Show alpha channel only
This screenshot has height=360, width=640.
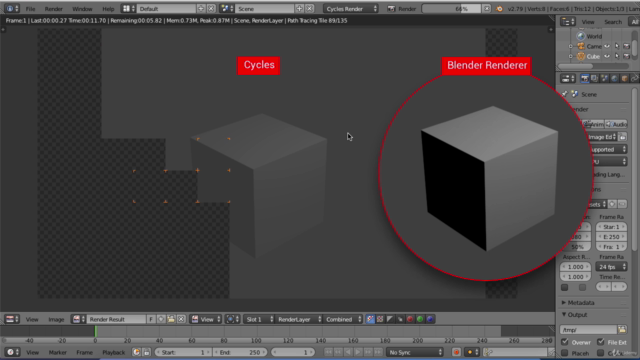point(390,319)
